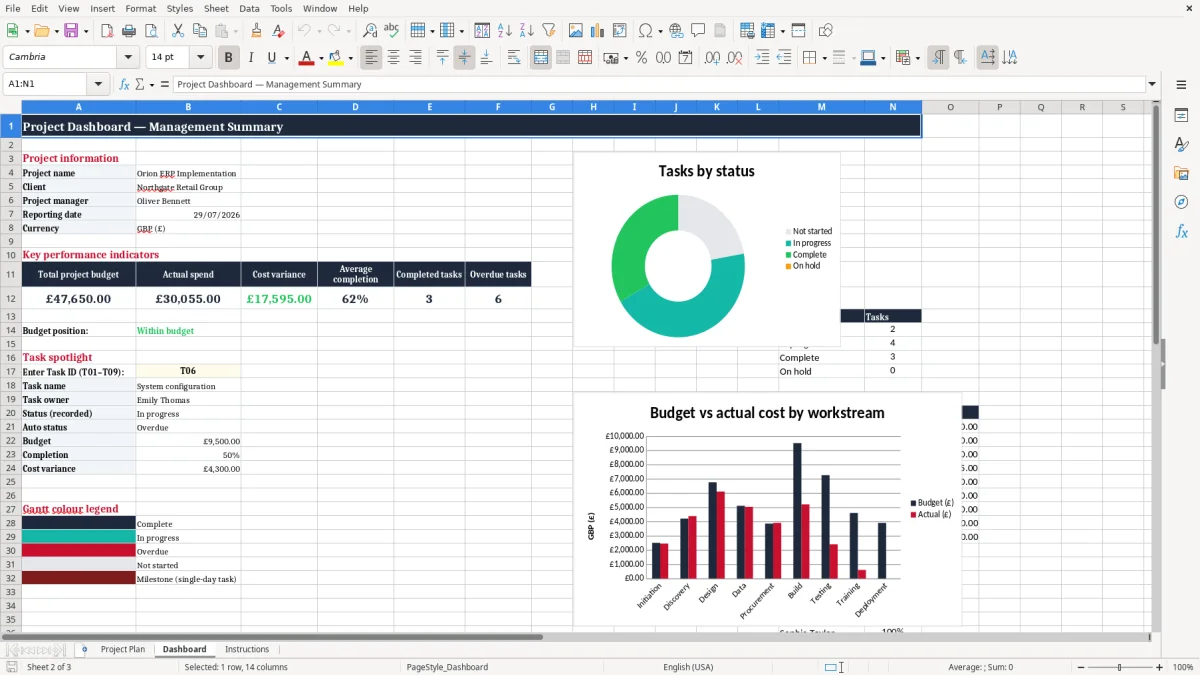Click the Increase Indent icon
Image resolution: width=1200 pixels, height=675 pixels.
click(x=762, y=58)
